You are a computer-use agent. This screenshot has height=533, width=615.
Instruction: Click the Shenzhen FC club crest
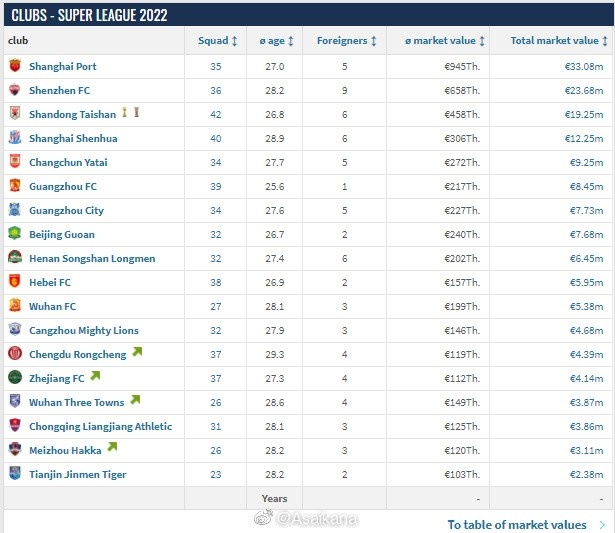(x=15, y=90)
